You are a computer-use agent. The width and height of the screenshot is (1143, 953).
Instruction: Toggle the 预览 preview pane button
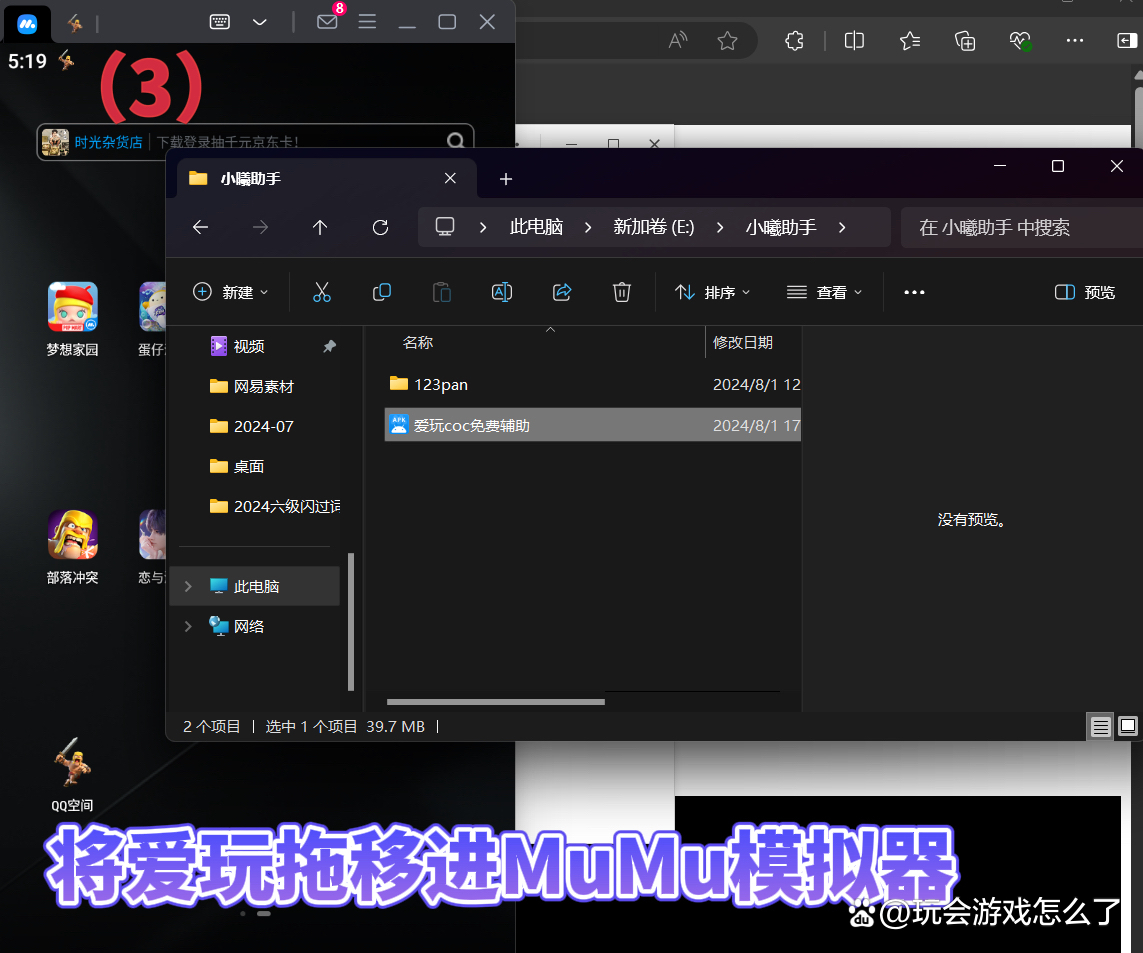click(1085, 292)
